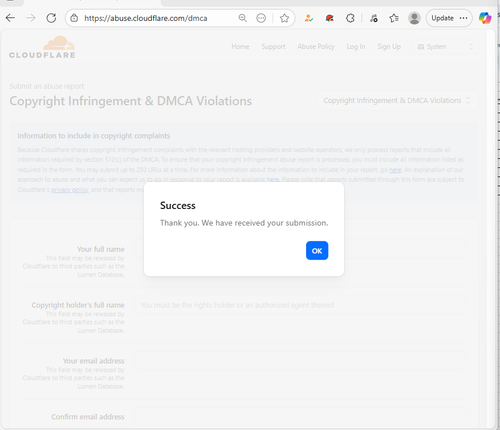This screenshot has width=500, height=430.
Task: Open the System theme dropdown
Action: click(445, 47)
